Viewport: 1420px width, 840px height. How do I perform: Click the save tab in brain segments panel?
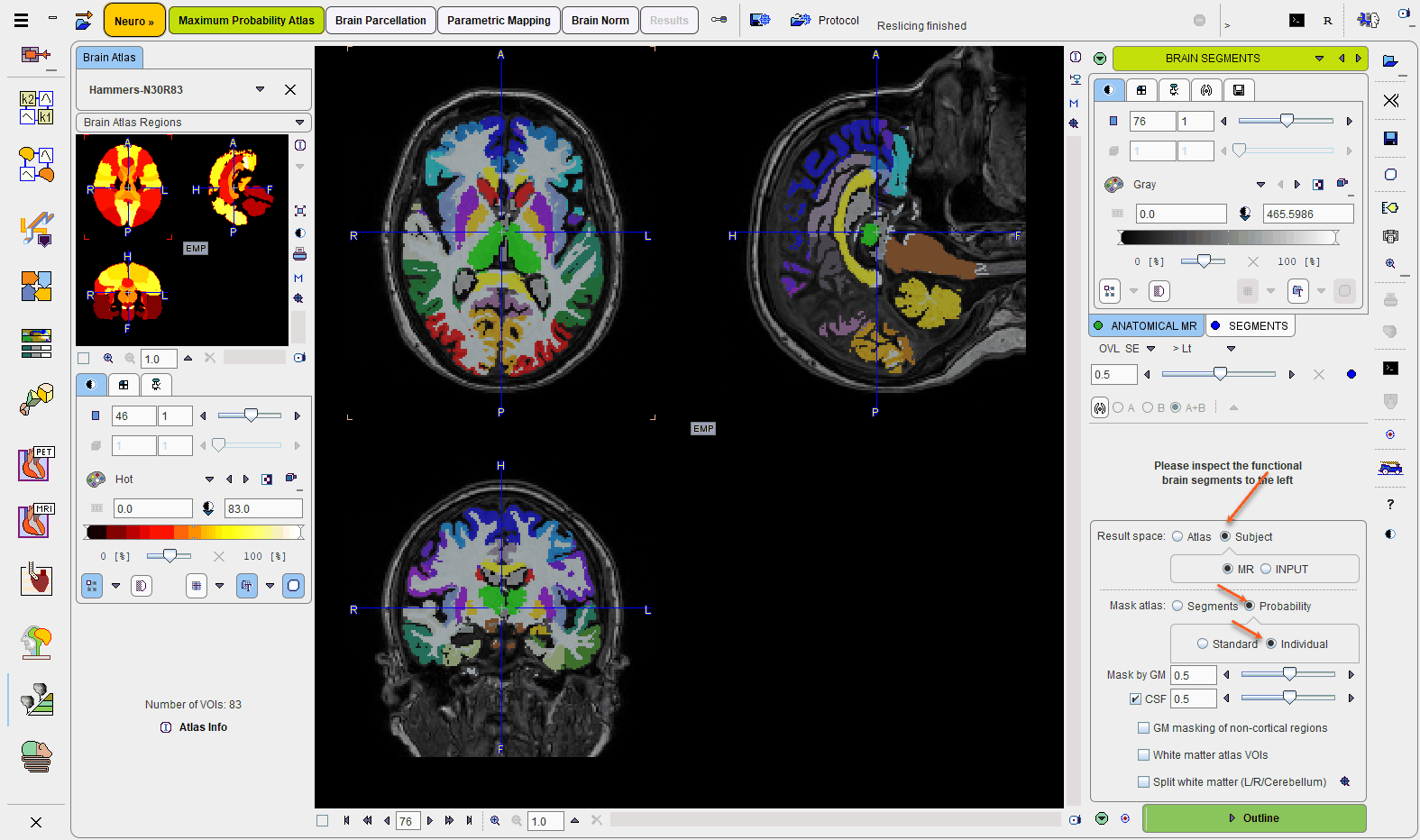click(x=1239, y=89)
